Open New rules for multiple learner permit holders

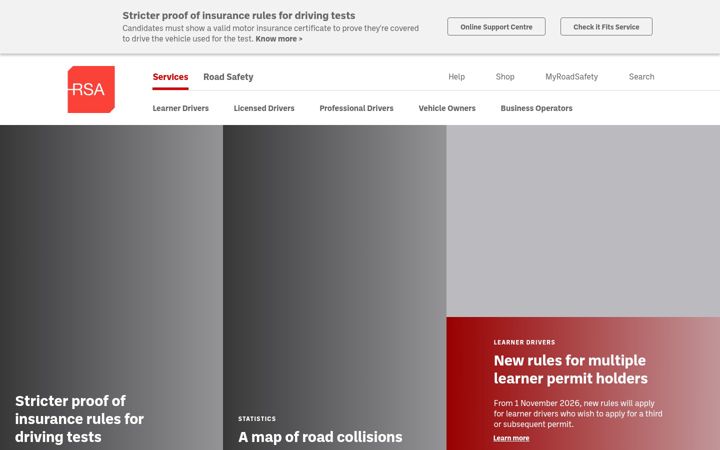[x=570, y=369]
